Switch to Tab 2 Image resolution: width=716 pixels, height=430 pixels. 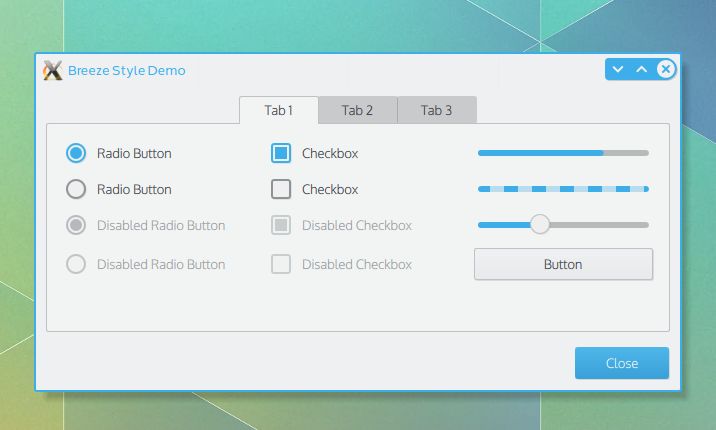[358, 110]
